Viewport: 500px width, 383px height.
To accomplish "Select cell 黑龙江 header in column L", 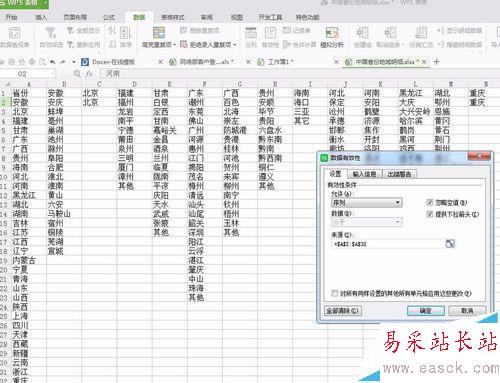I will click(x=415, y=93).
